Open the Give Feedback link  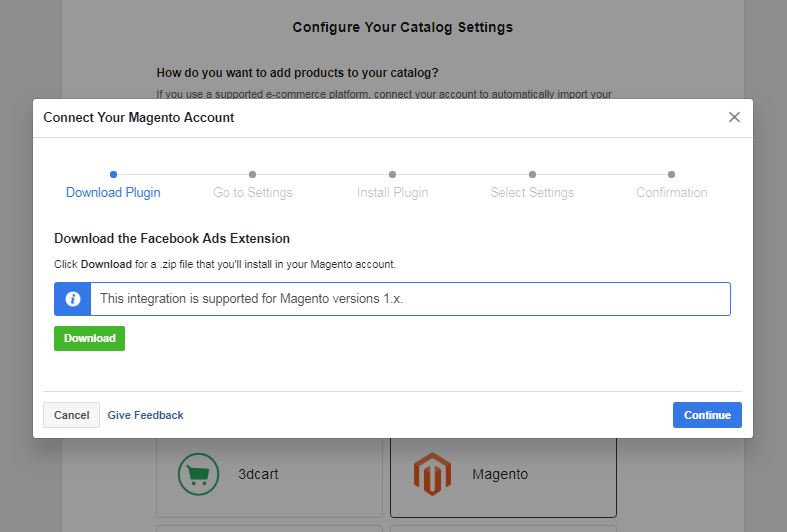(146, 415)
